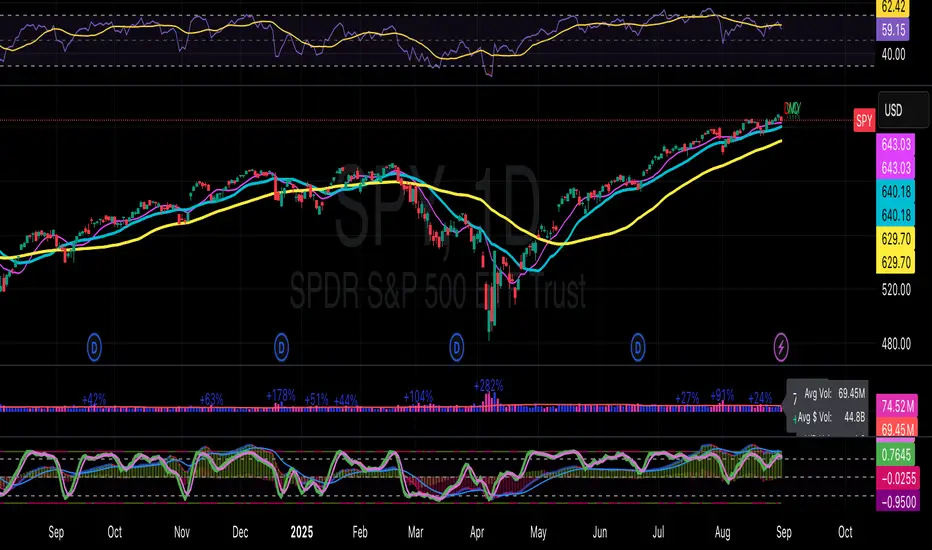The width and height of the screenshot is (932, 550).
Task: Click May on the time axis
Action: pyautogui.click(x=538, y=533)
